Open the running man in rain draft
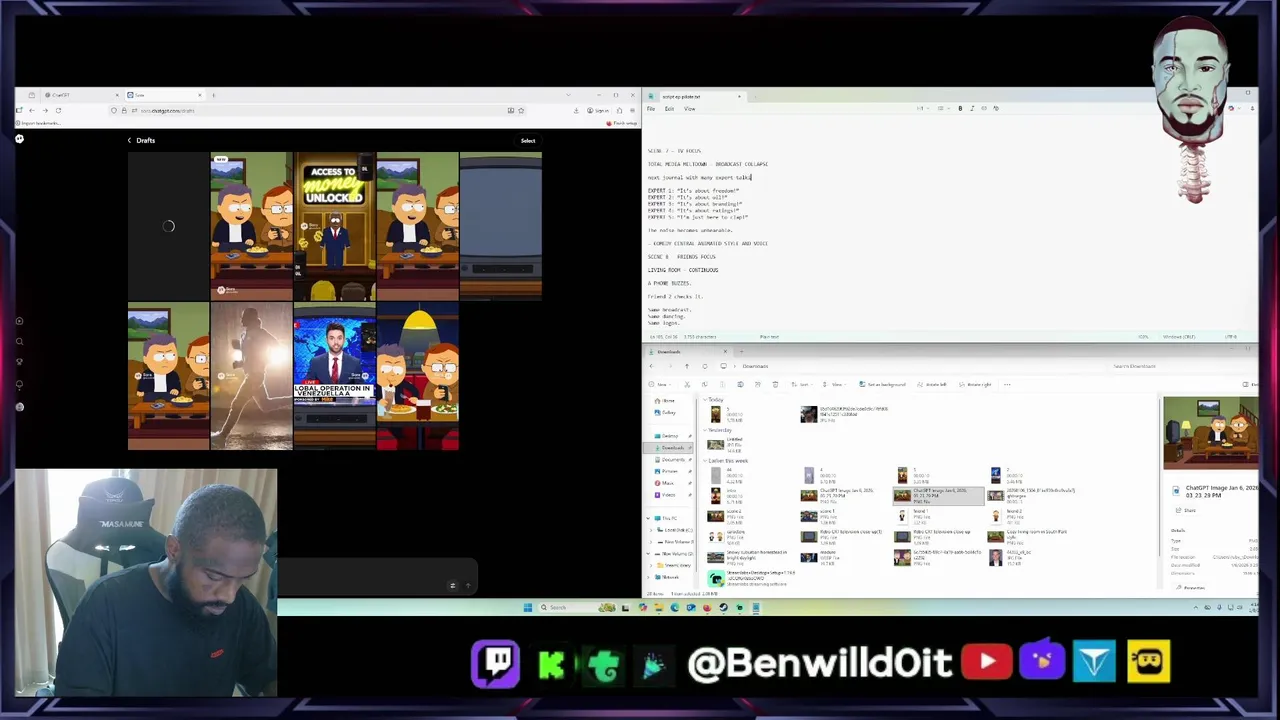 point(251,378)
